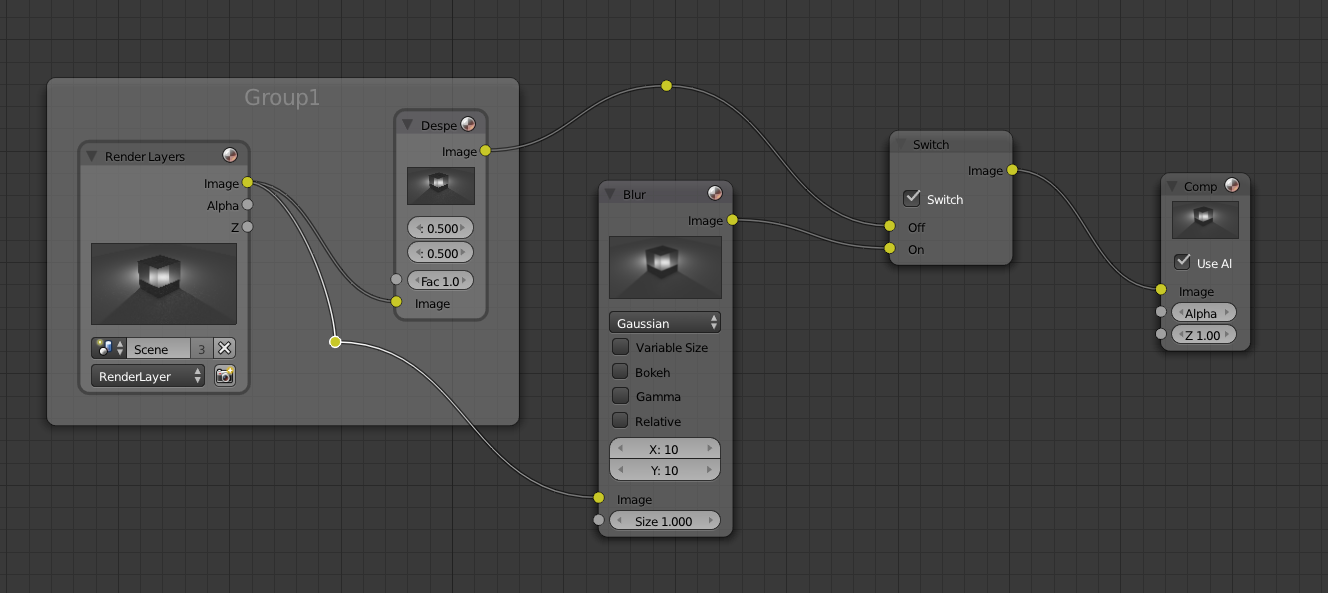Image resolution: width=1328 pixels, height=593 pixels.
Task: Click the scene browse icon beside Scene field
Action: coord(108,348)
